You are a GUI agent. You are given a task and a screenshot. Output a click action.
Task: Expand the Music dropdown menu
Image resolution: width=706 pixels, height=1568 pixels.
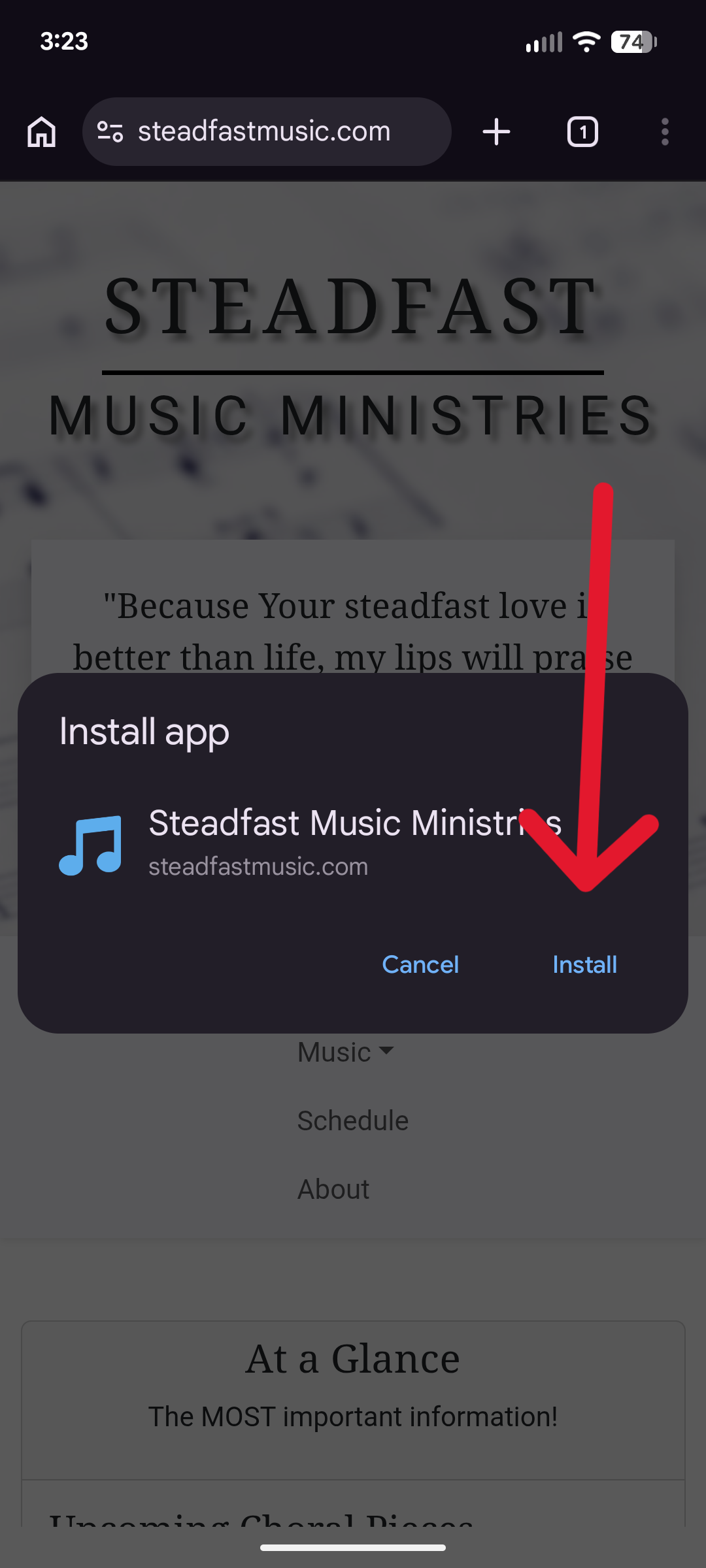346,1053
